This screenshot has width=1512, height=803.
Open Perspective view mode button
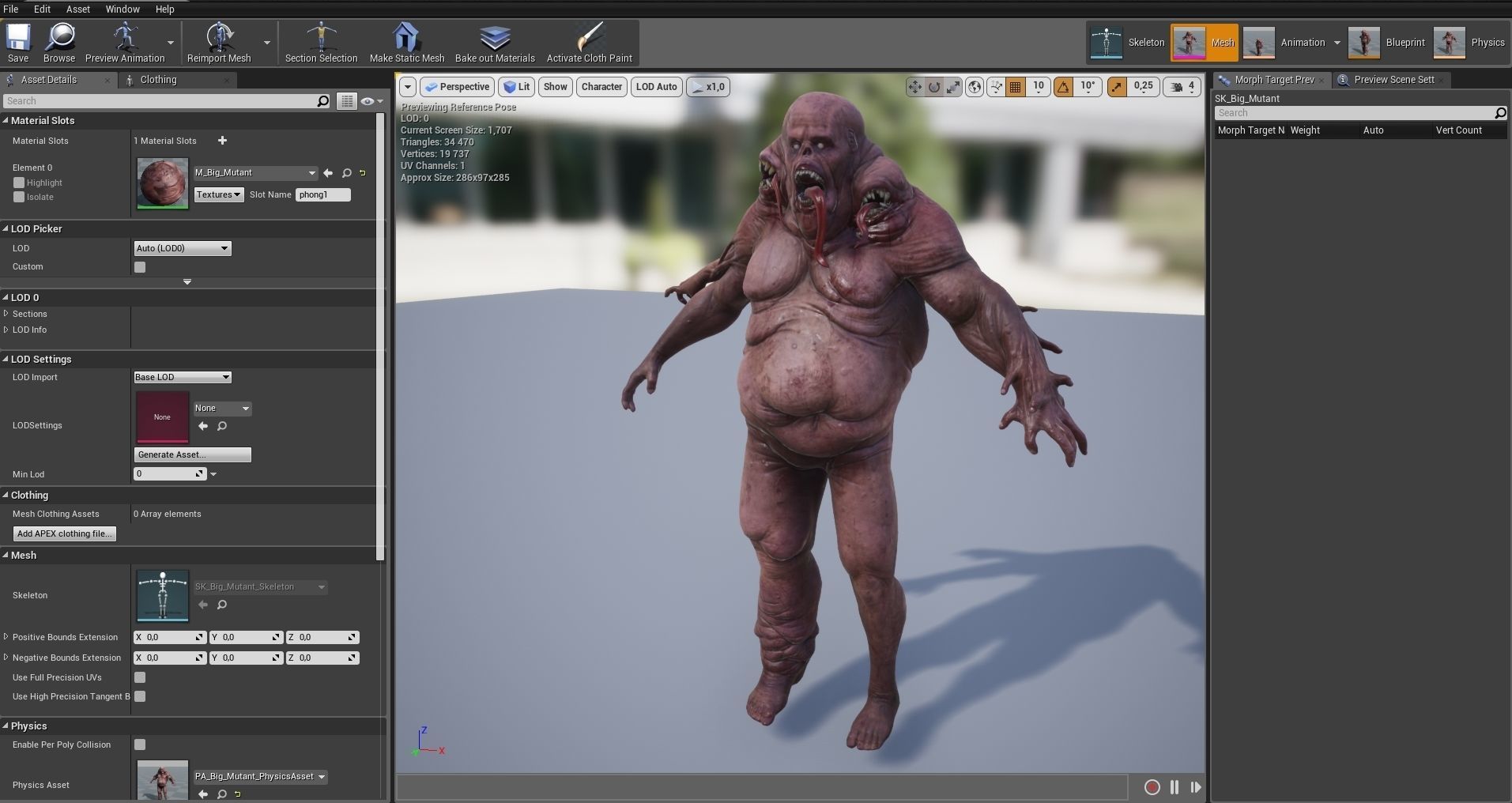pos(457,87)
